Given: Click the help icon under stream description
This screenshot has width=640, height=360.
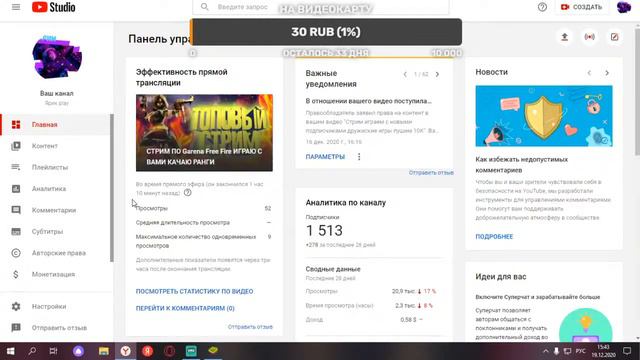Looking at the screenshot, I should tap(187, 193).
